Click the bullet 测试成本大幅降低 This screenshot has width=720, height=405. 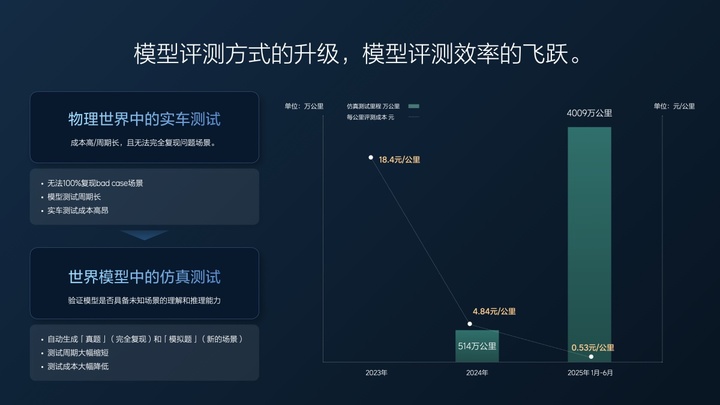[78, 366]
